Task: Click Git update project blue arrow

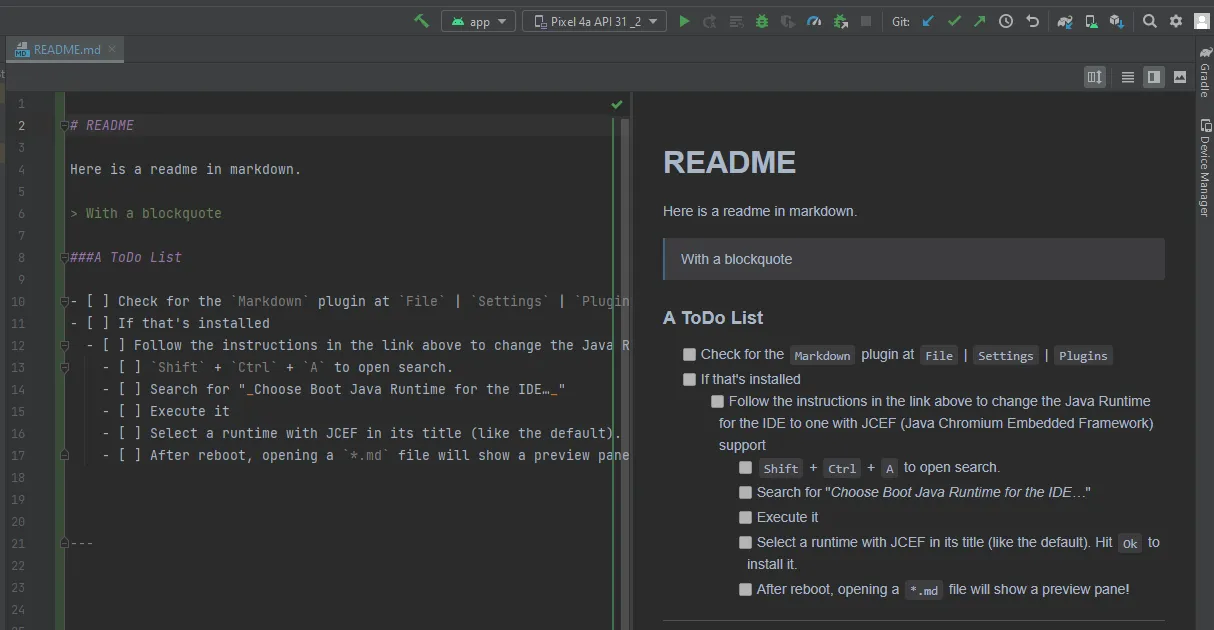Action: click(928, 21)
